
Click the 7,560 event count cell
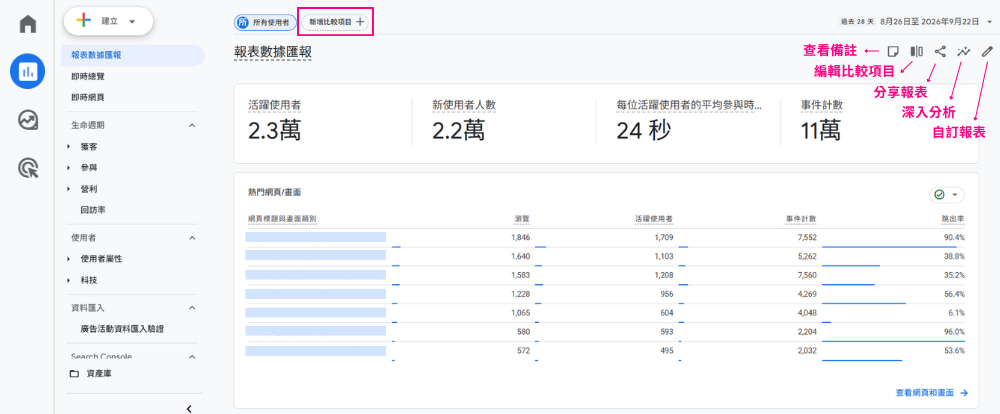point(806,275)
